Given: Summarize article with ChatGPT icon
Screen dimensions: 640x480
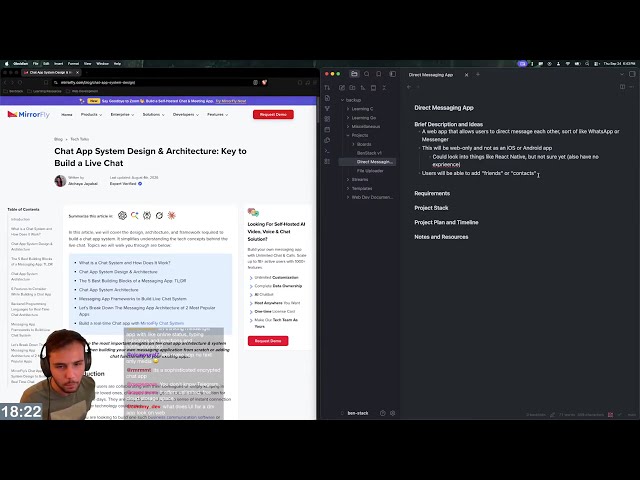Looking at the screenshot, I should 122,215.
